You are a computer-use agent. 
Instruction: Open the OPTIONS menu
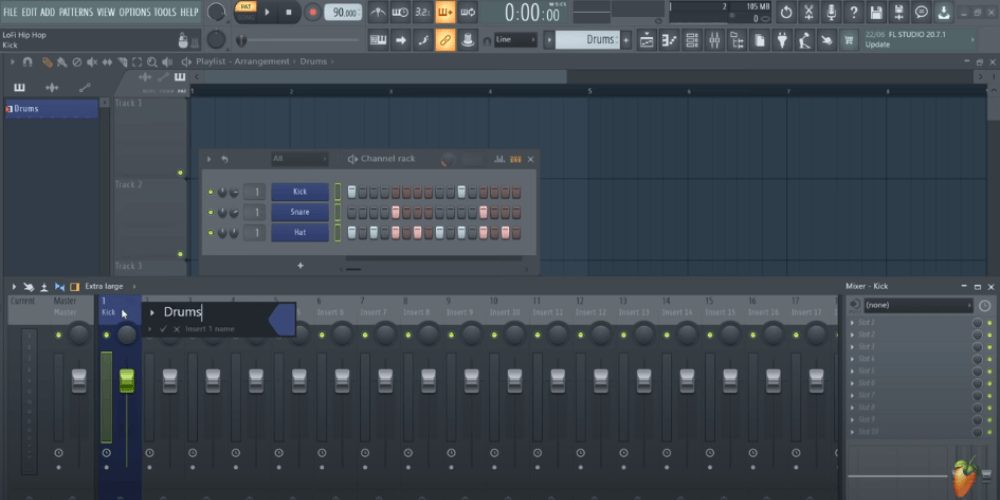(135, 11)
